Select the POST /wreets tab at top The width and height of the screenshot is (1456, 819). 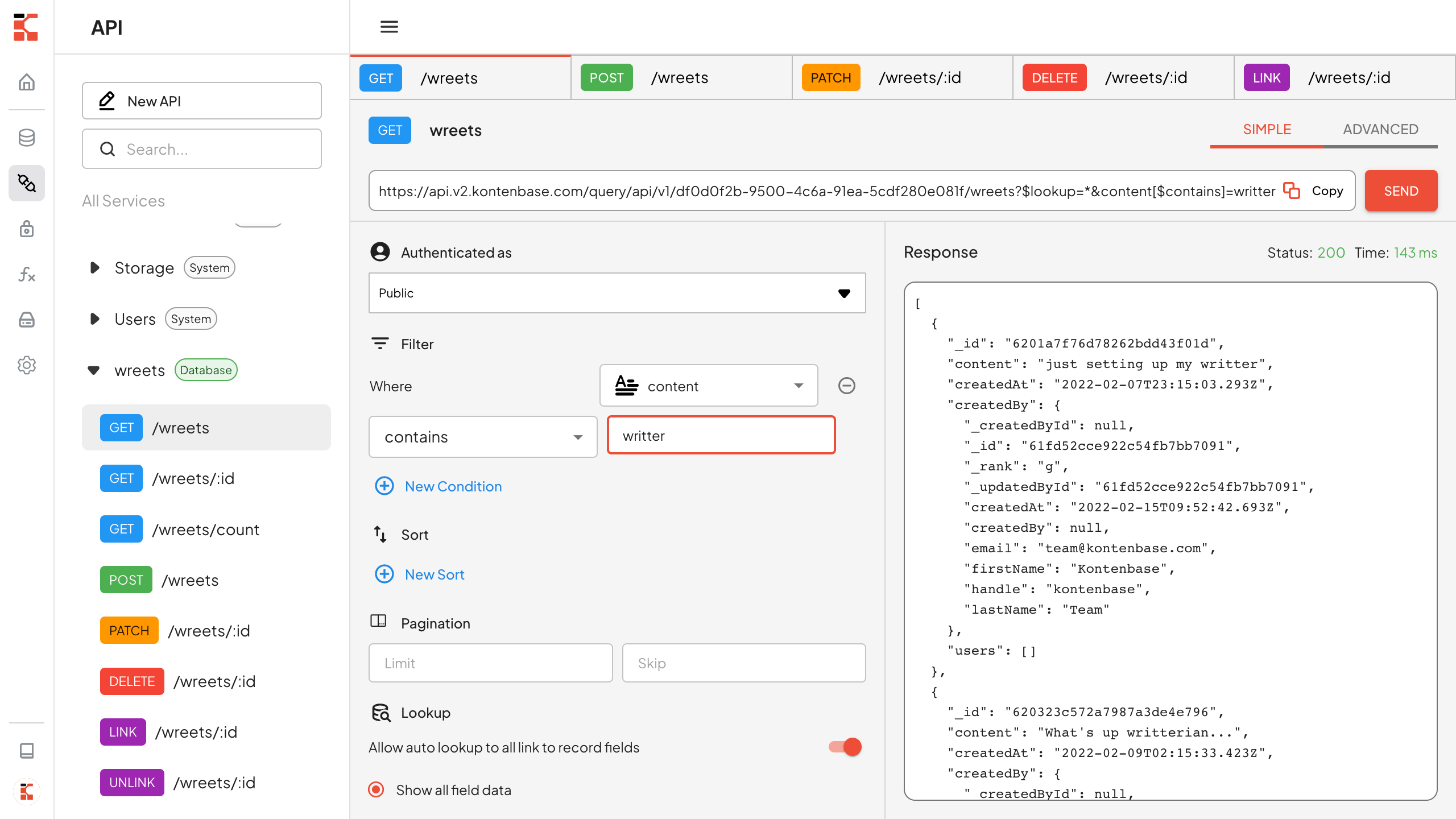[680, 77]
